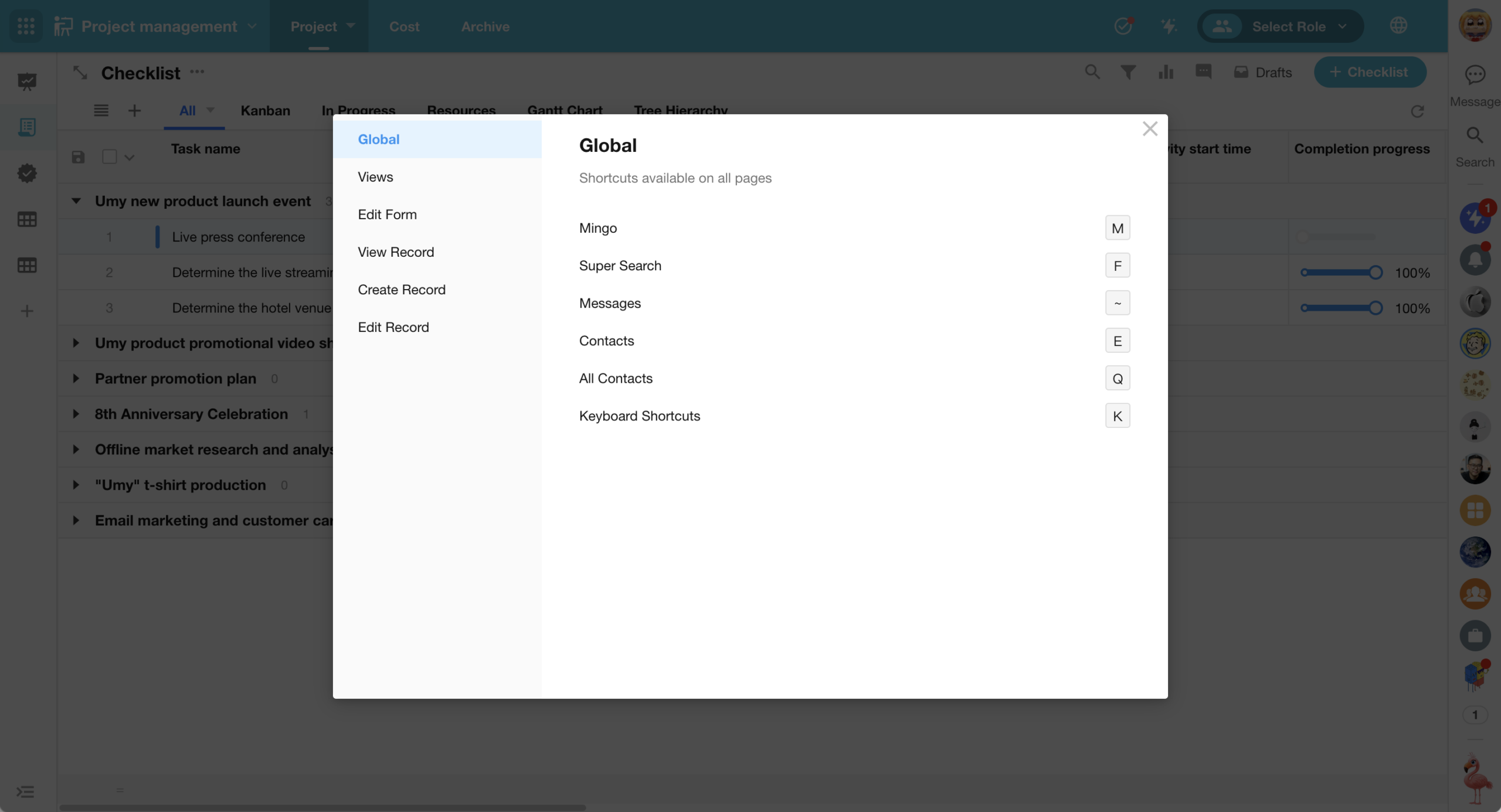Screen dimensions: 1501x812
Task: Open the filter funnel icon
Action: pyautogui.click(x=1128, y=72)
